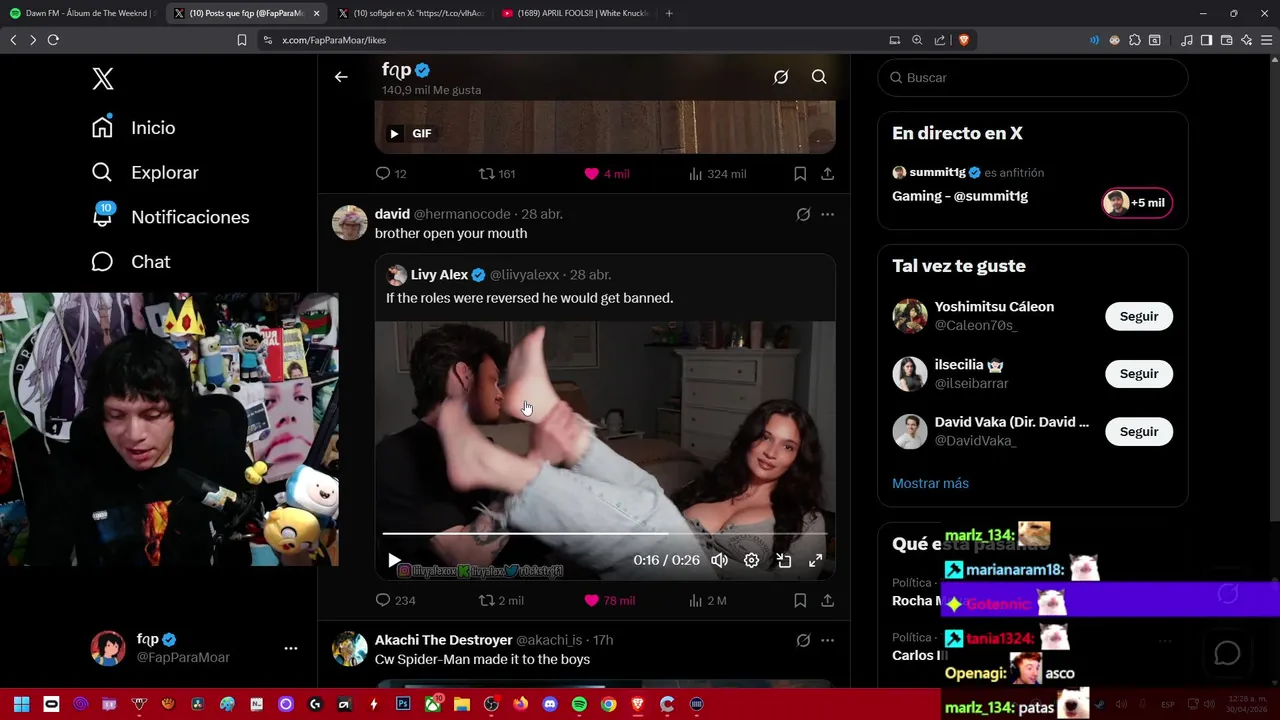Open Windows Start button on taskbar
1280x720 pixels.
(22, 704)
